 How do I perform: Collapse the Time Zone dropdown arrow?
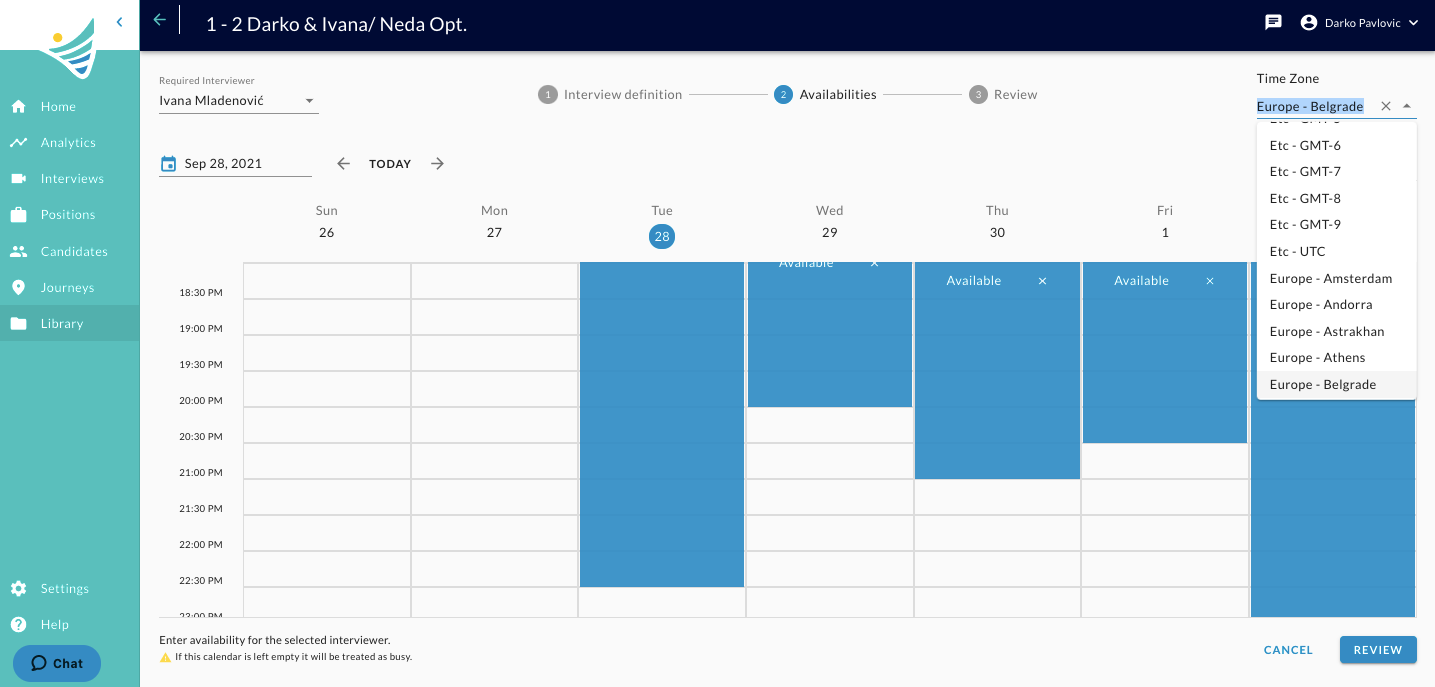point(1407,106)
